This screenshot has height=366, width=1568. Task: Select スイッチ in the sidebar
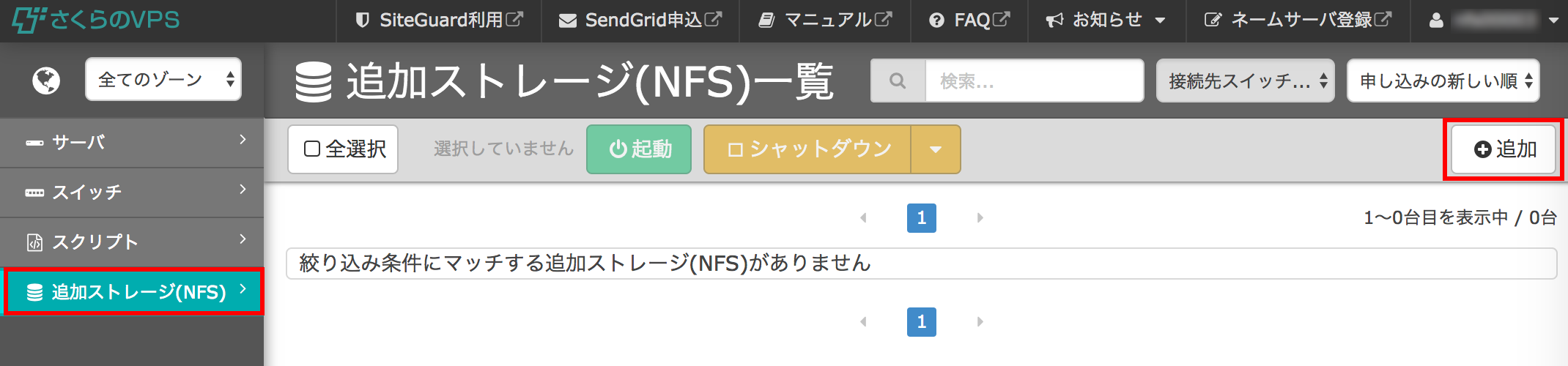[x=132, y=193]
